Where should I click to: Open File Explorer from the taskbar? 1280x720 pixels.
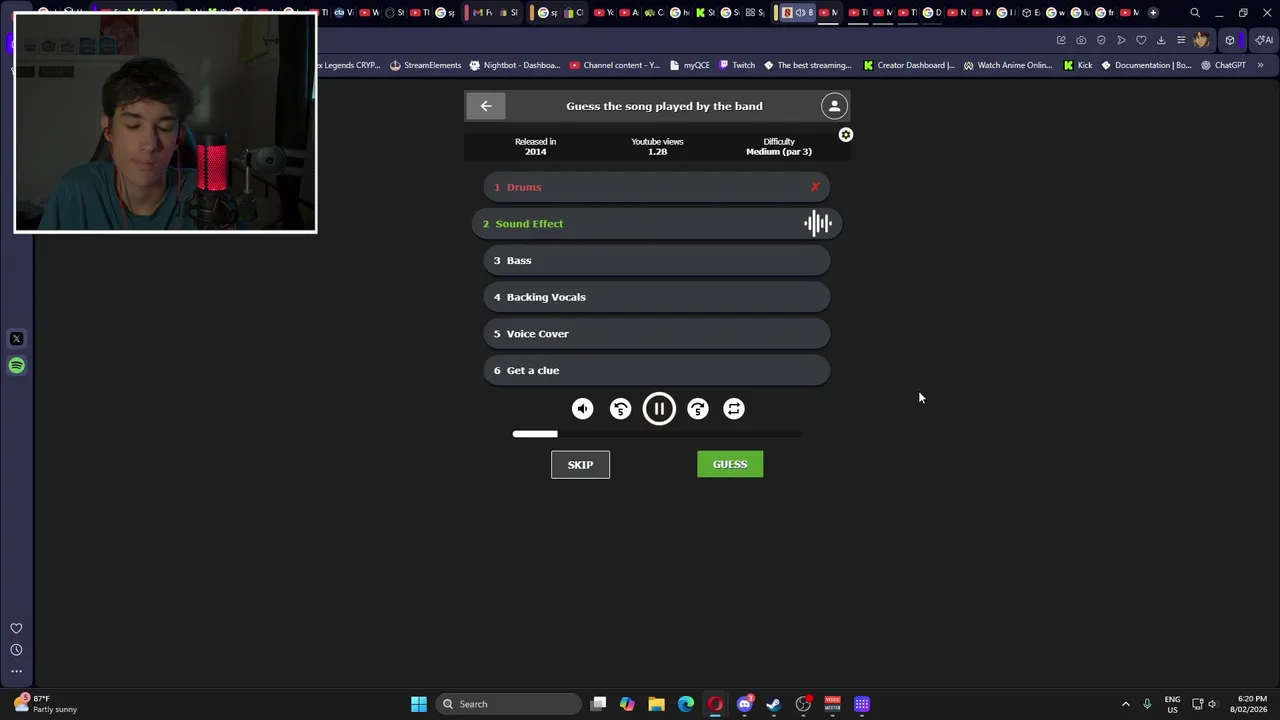pos(656,704)
